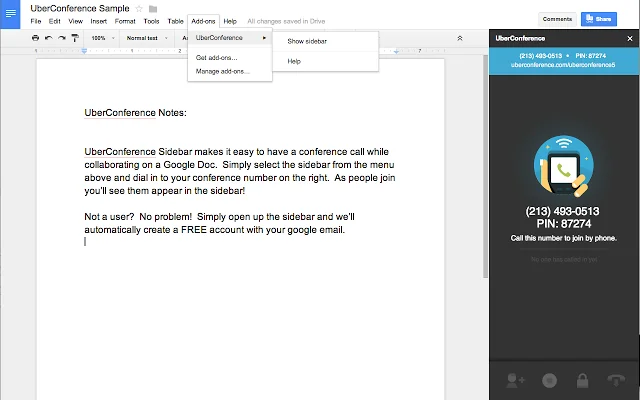Viewport: 640px width, 400px height.
Task: Lock the conference with padlock icon
Action: pyautogui.click(x=582, y=380)
